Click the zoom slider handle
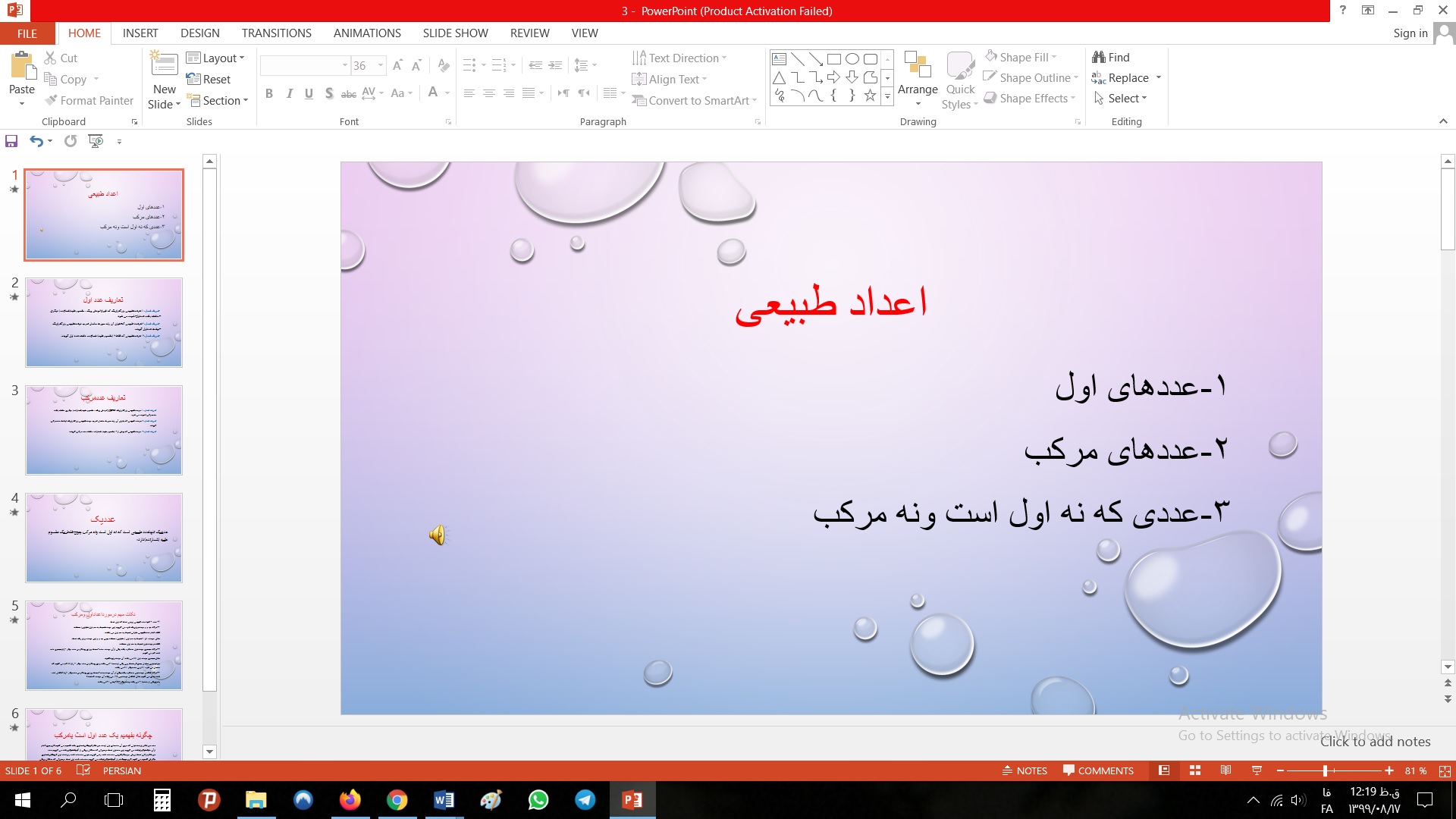This screenshot has width=1456, height=819. pyautogui.click(x=1325, y=770)
